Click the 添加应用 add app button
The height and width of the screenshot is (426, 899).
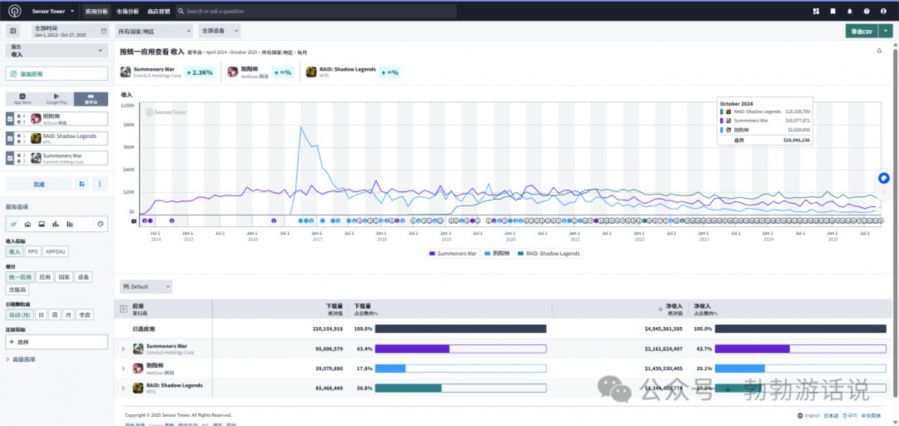coord(55,74)
